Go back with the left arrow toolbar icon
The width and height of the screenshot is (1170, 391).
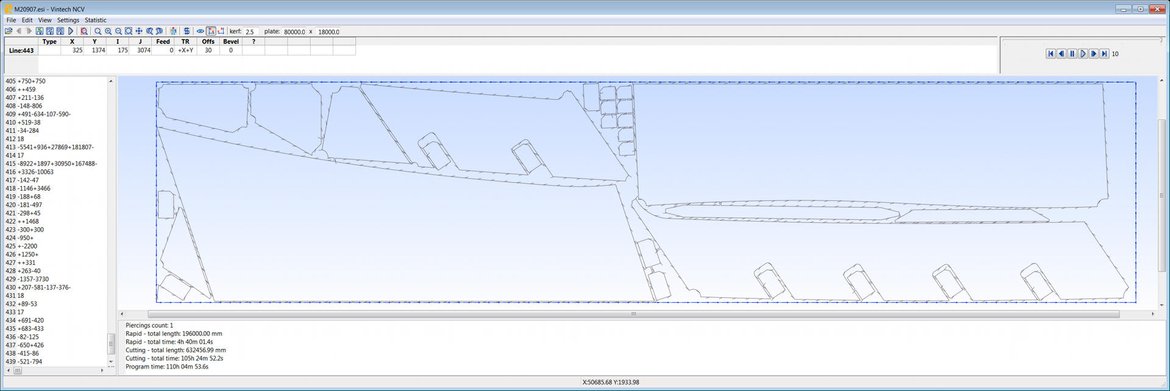pos(19,31)
